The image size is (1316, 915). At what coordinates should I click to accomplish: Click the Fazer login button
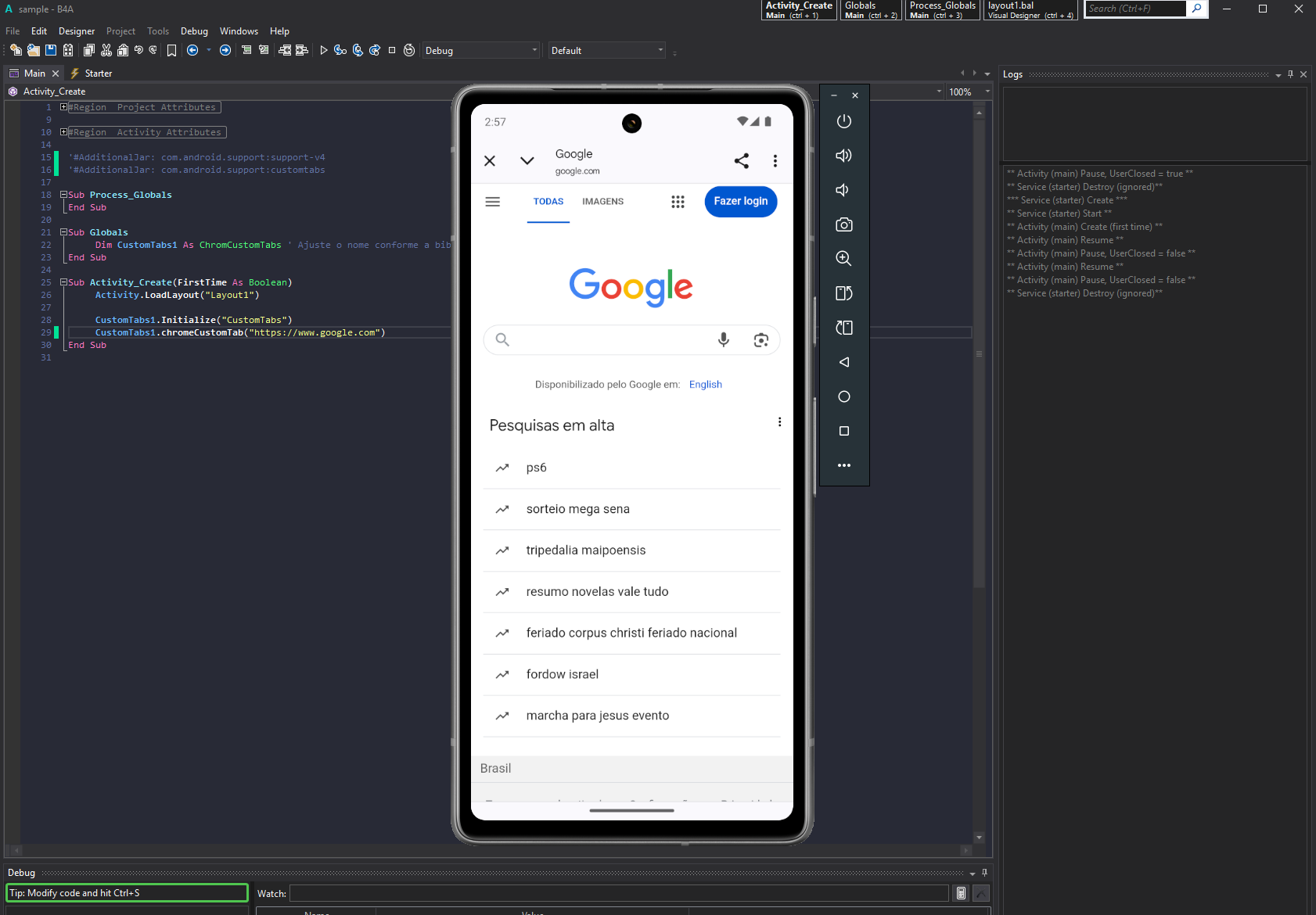pos(741,202)
